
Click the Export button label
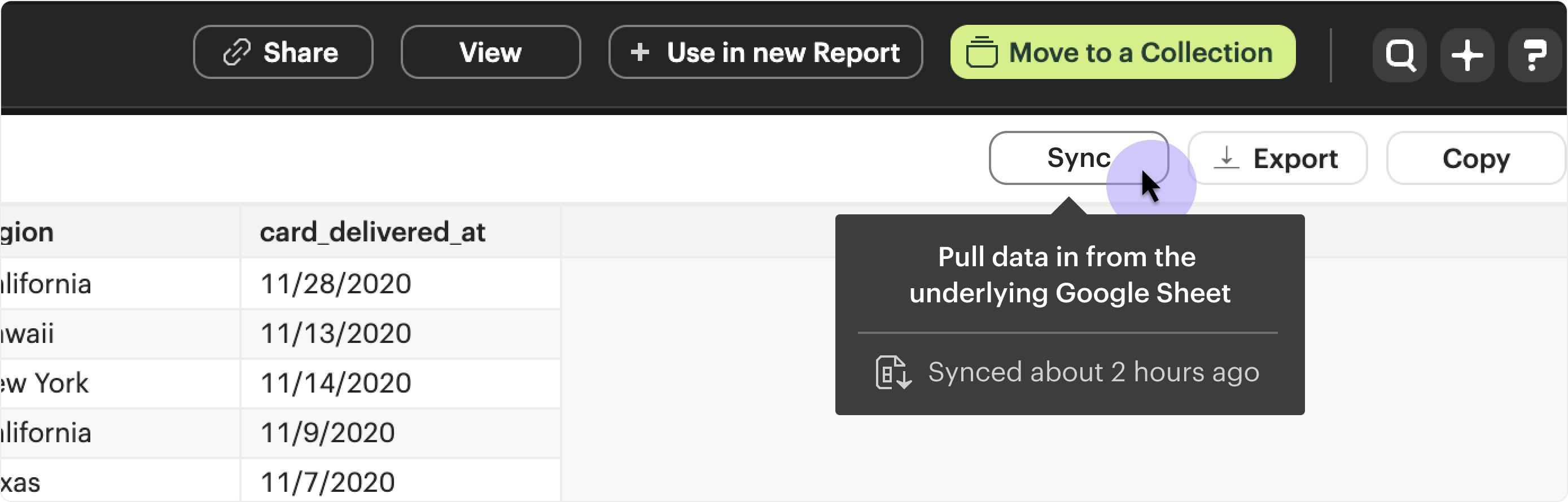pos(1295,158)
